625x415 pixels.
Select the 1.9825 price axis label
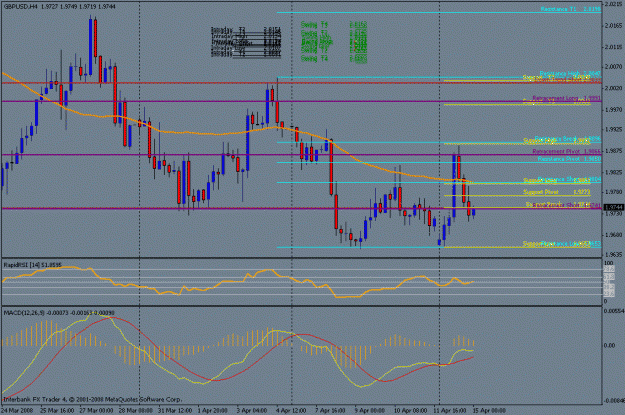coord(614,172)
